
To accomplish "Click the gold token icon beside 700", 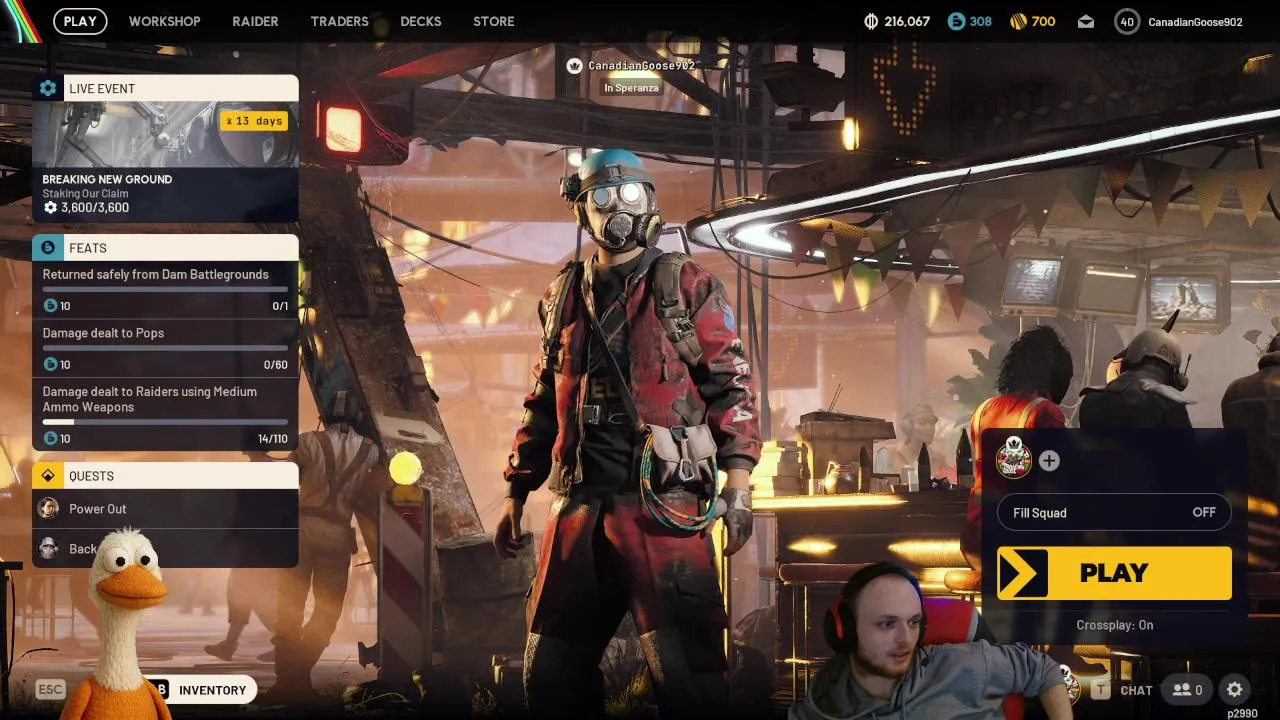I will tap(1018, 21).
